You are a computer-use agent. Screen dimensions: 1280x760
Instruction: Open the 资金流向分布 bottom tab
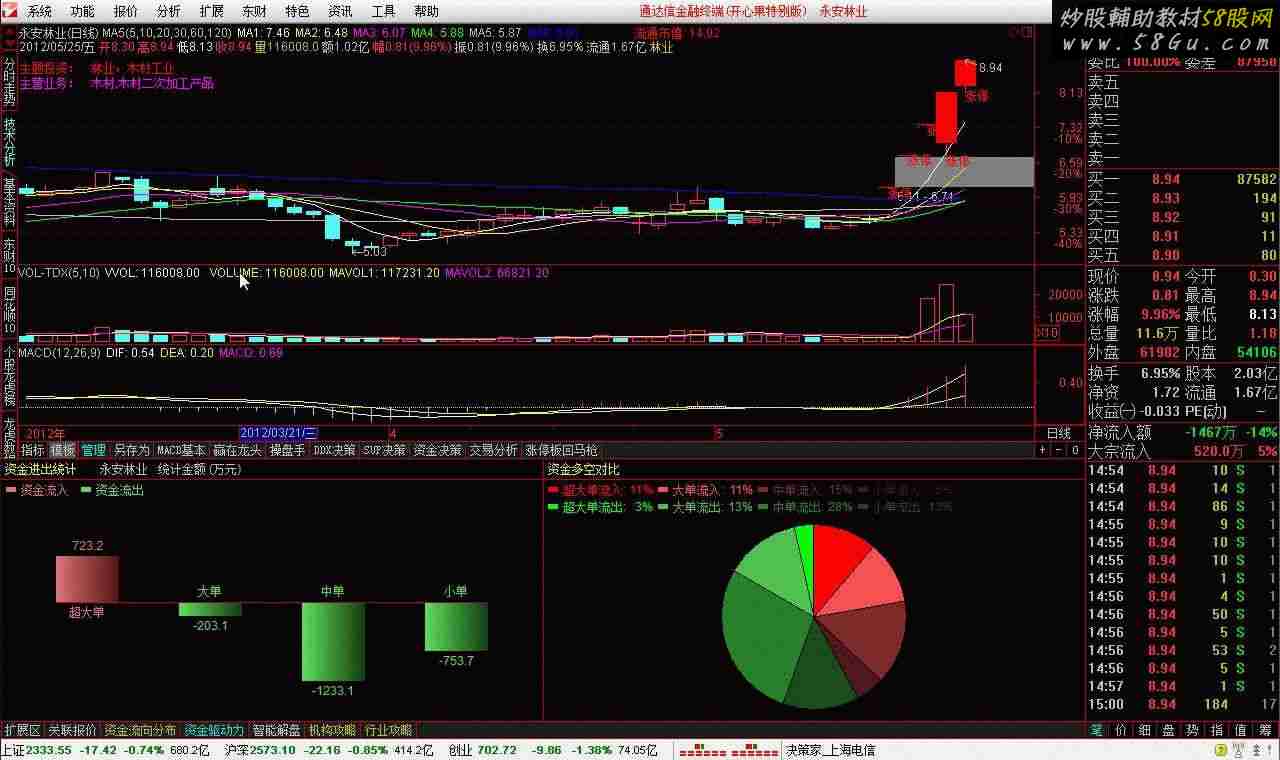coord(141,730)
